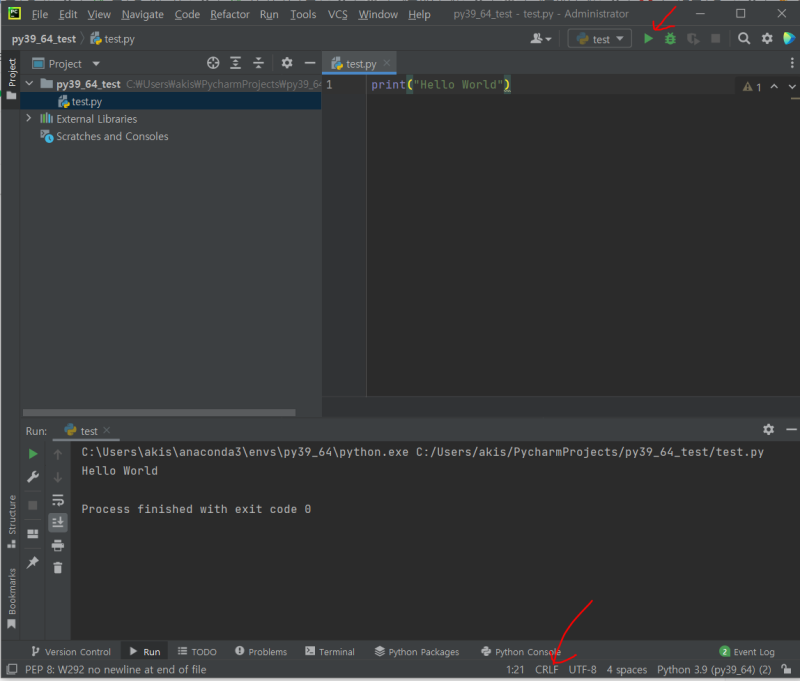The width and height of the screenshot is (800, 681).
Task: Select Opened File with crosshair icon in Project panel
Action: [212, 62]
